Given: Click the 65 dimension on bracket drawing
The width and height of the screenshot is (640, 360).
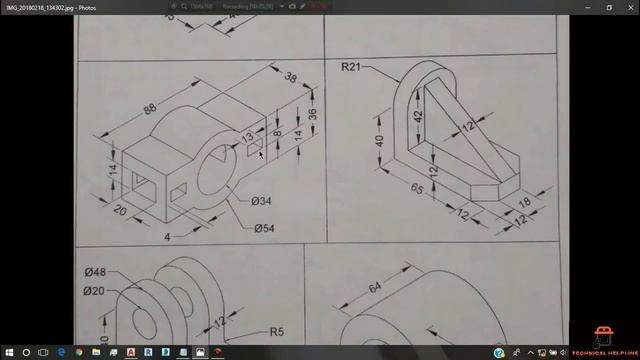Looking at the screenshot, I should (x=417, y=188).
